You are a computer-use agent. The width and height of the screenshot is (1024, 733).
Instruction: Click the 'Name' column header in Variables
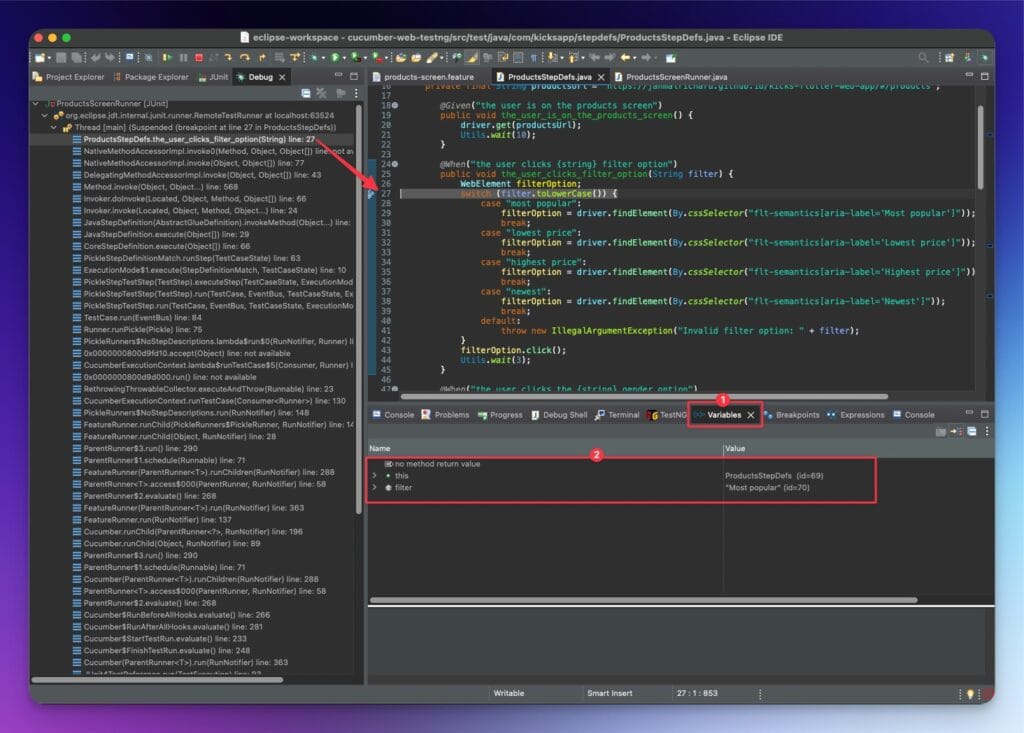[379, 448]
